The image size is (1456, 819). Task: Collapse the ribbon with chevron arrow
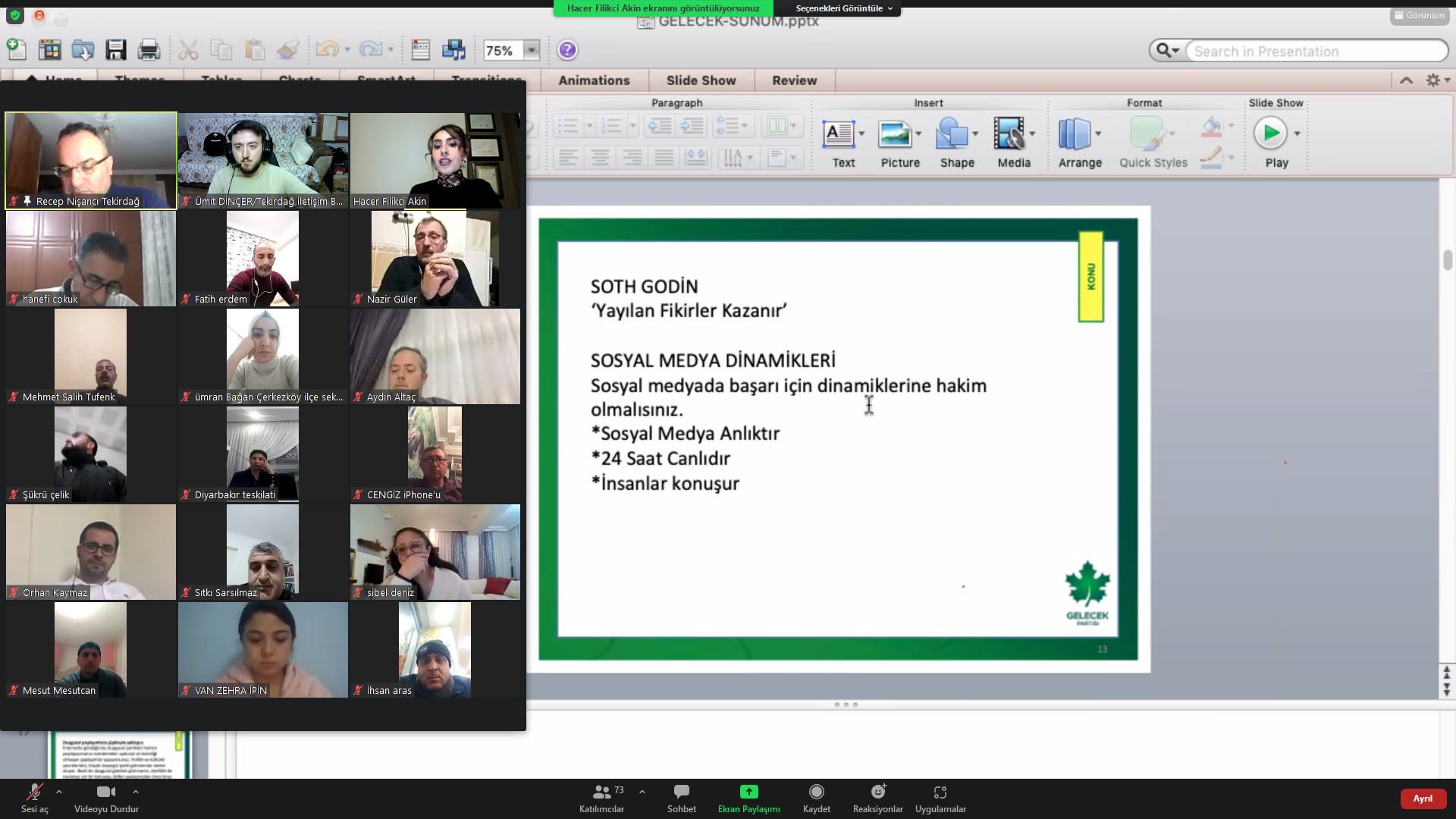(1406, 80)
